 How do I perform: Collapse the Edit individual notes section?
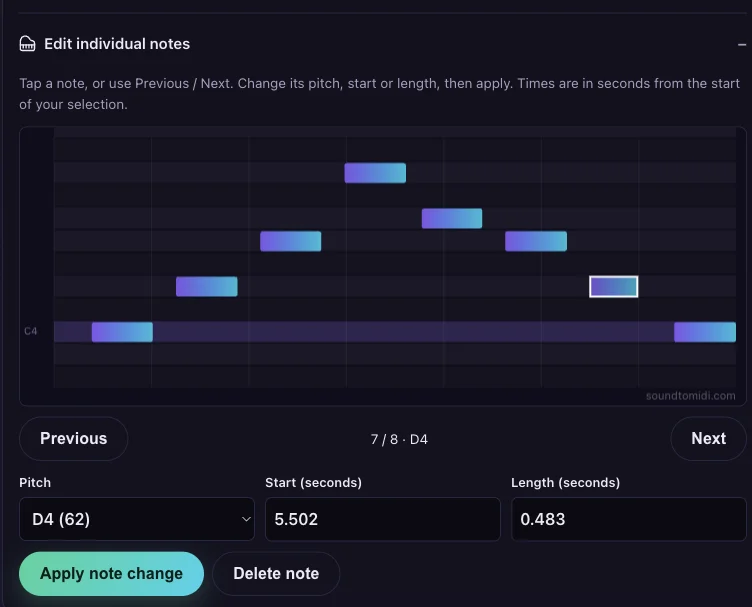[741, 45]
